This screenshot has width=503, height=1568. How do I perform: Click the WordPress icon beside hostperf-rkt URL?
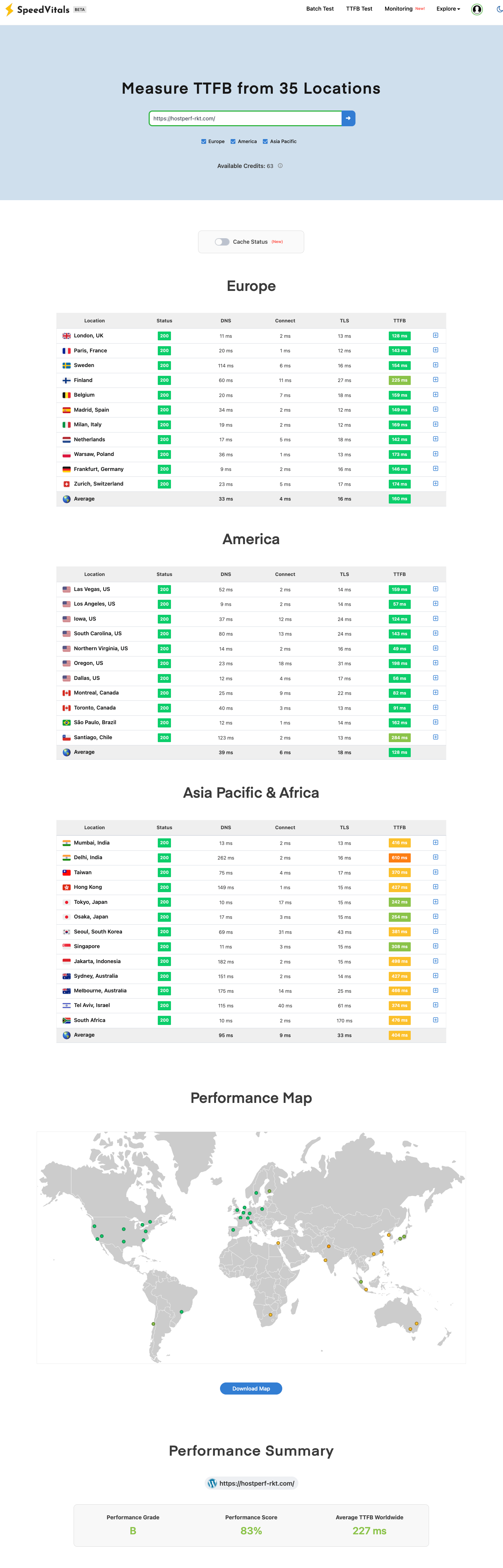tap(212, 1483)
